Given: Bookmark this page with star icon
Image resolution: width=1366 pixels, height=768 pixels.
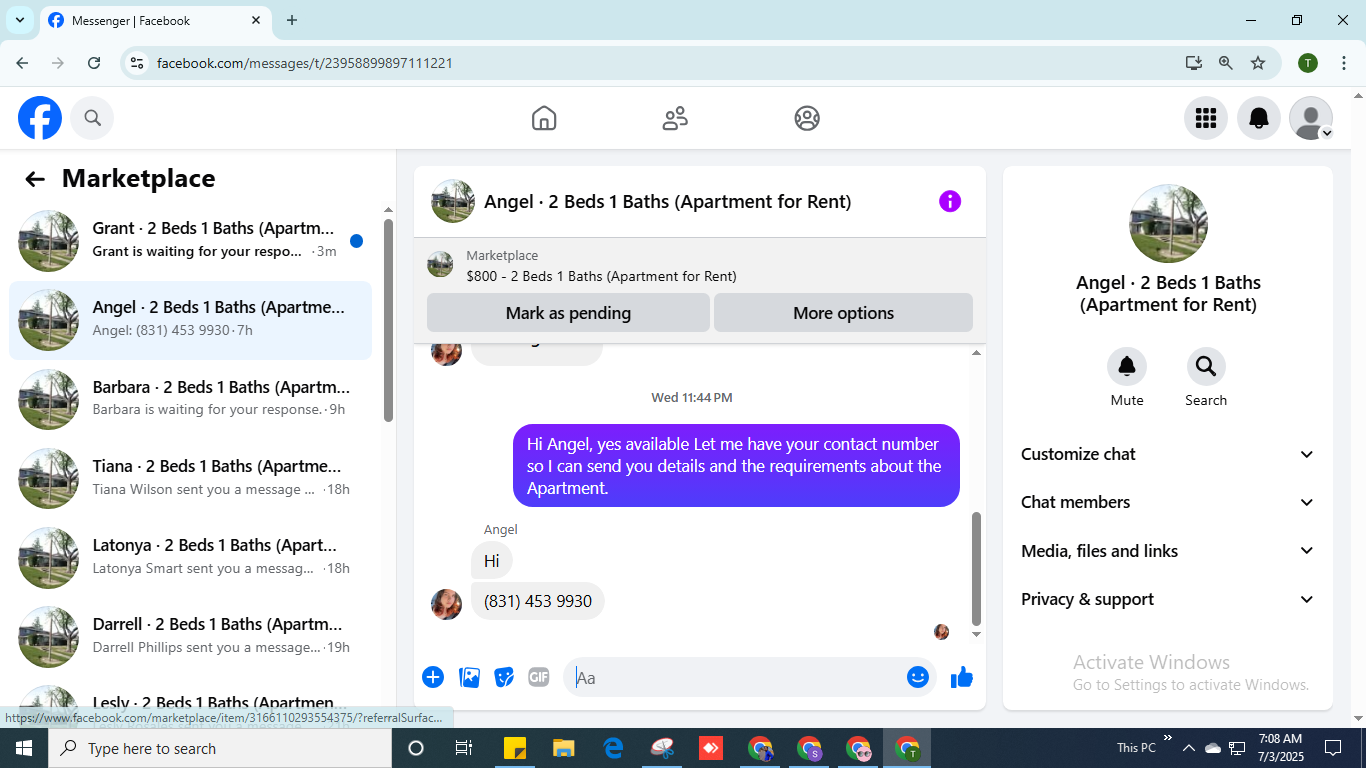Looking at the screenshot, I should tap(1258, 63).
